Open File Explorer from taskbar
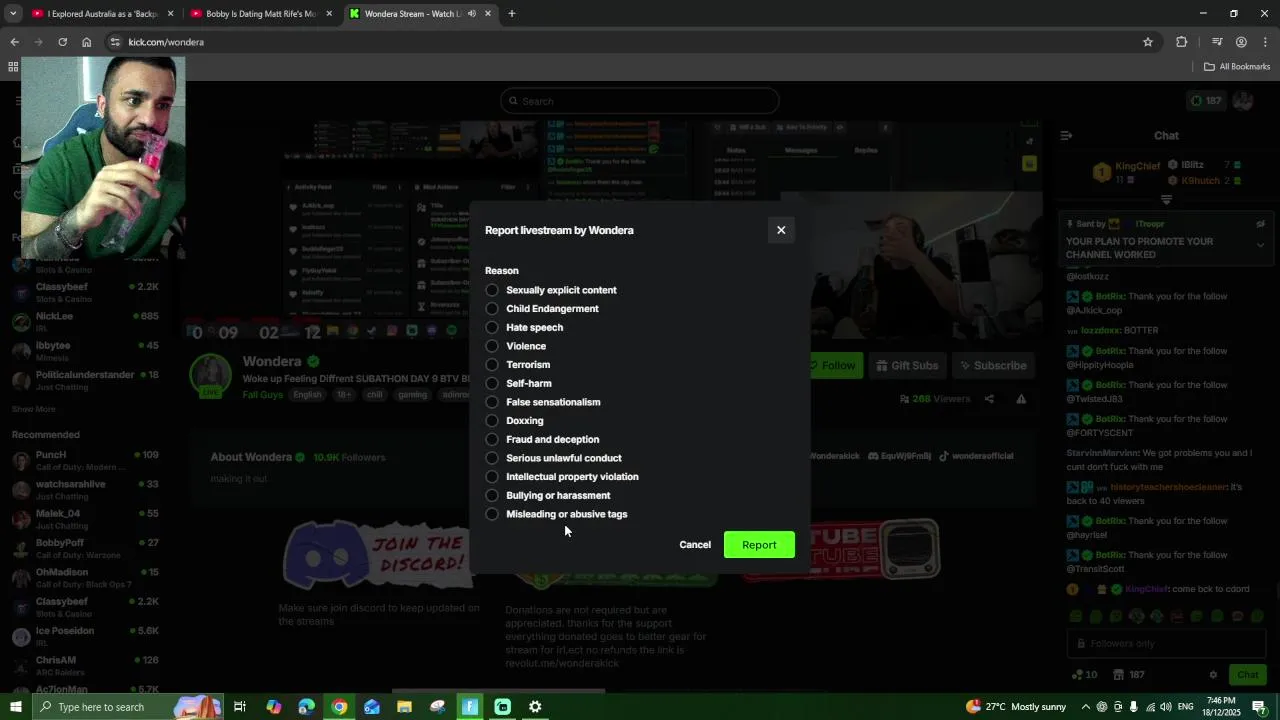Viewport: 1280px width, 720px height. tap(404, 707)
